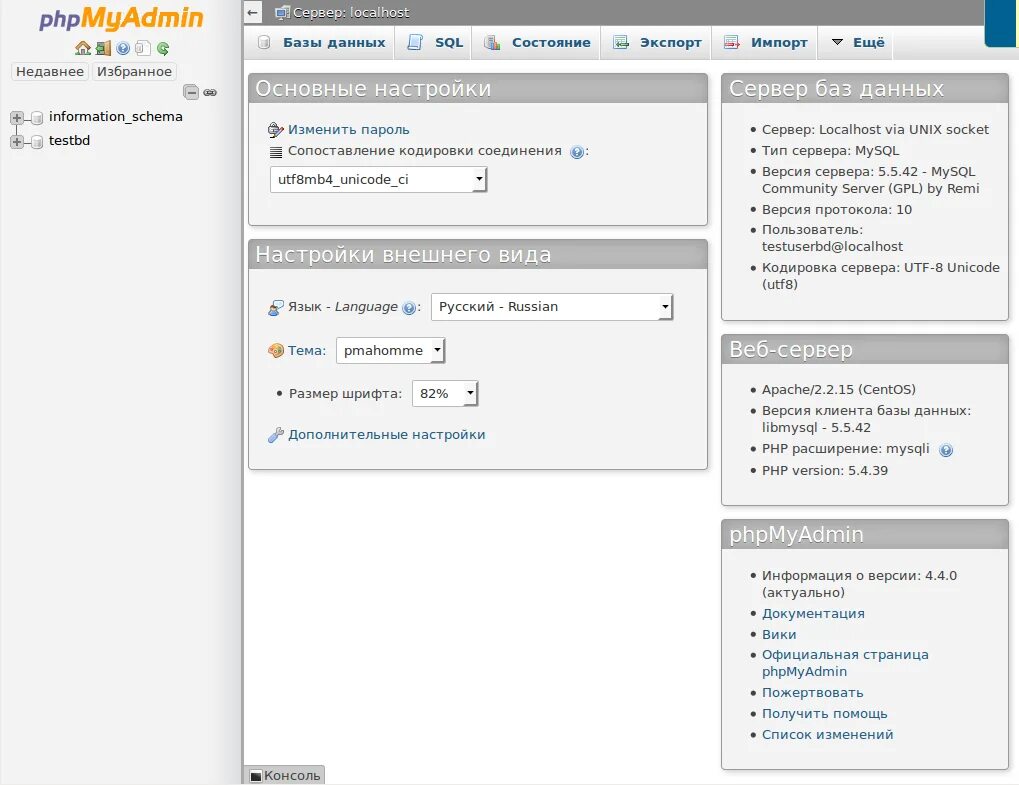Click the help icon beside PHP расширение: mysqli
1019x785 pixels.
(946, 450)
